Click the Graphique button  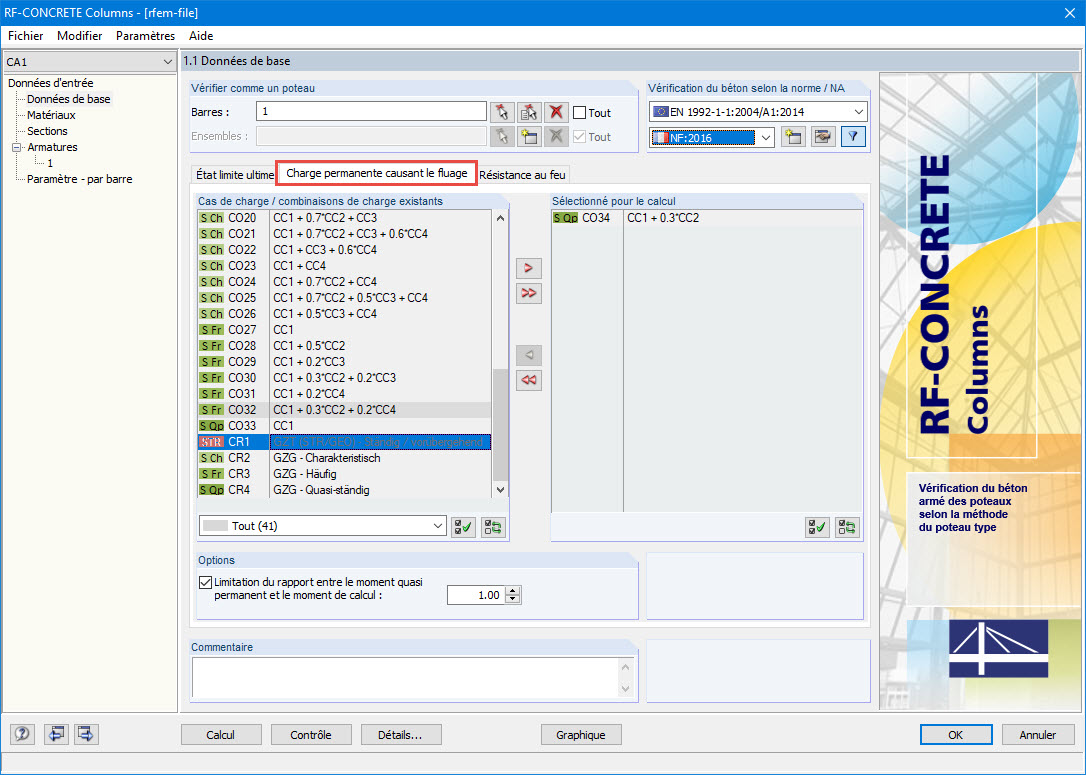(x=580, y=735)
